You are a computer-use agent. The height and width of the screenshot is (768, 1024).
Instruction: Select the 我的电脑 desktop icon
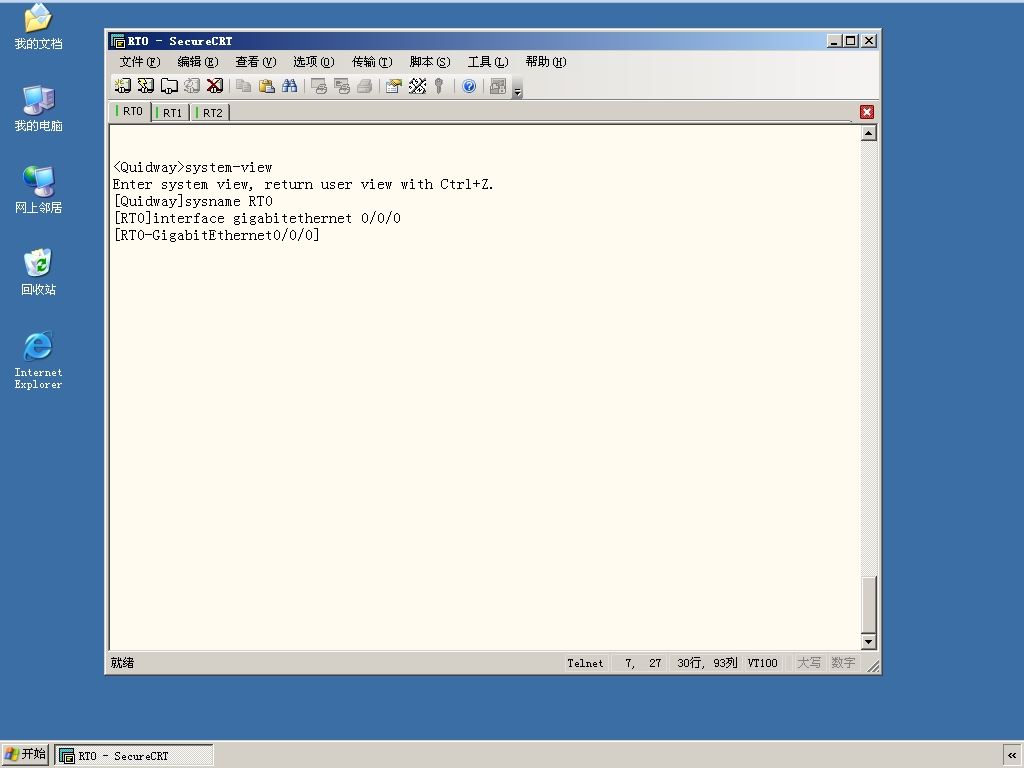point(38,108)
